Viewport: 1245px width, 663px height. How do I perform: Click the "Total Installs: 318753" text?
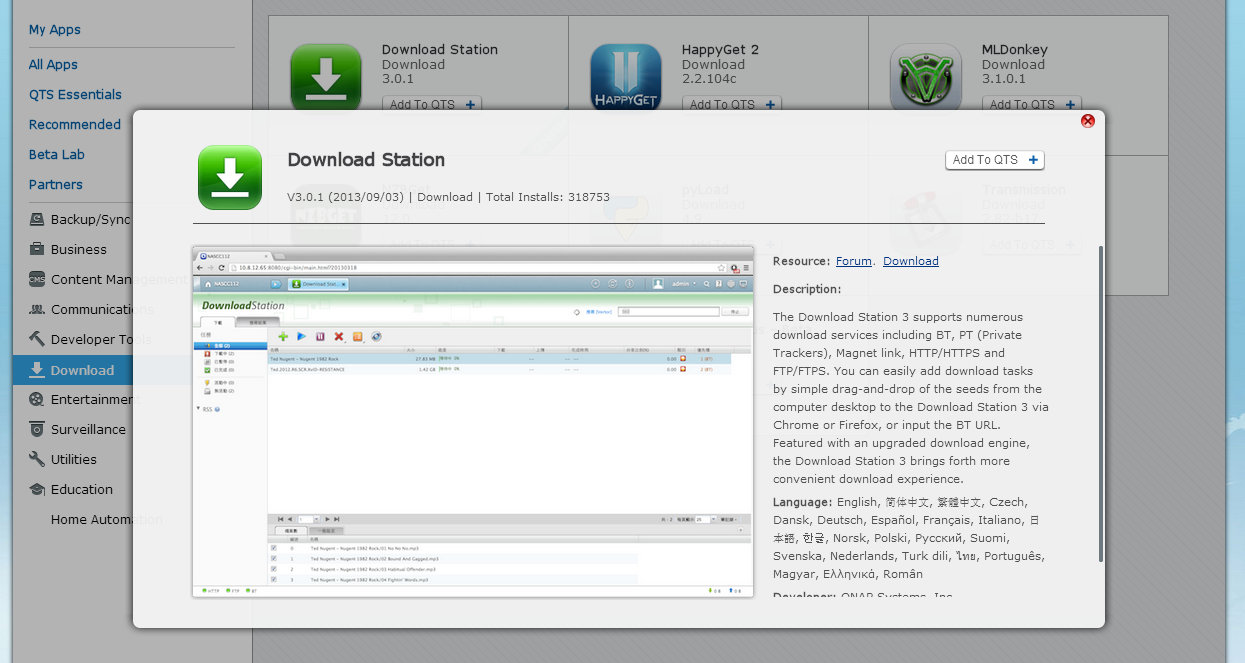click(548, 197)
